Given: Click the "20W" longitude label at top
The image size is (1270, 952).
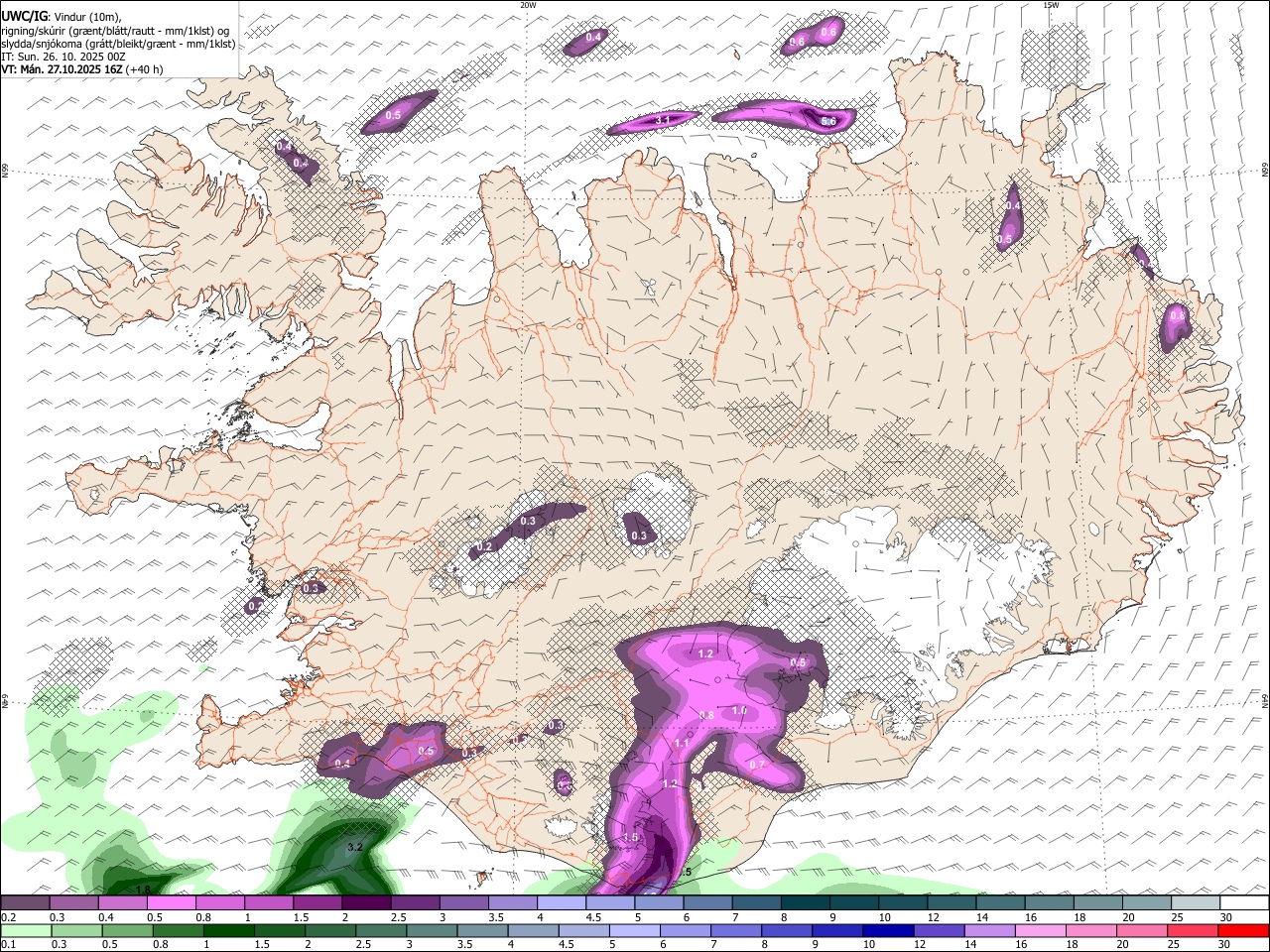Looking at the screenshot, I should (x=528, y=5).
